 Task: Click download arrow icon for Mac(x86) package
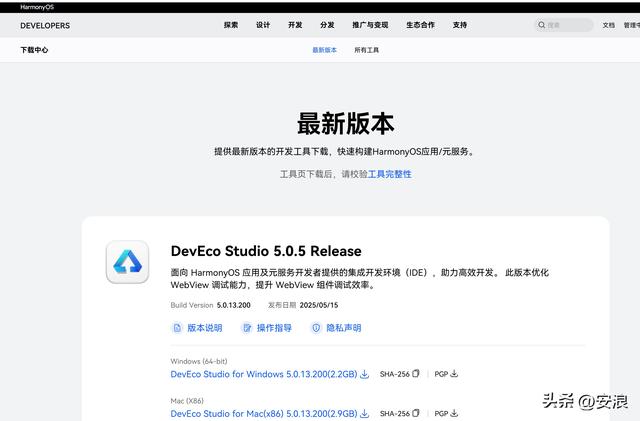click(364, 414)
